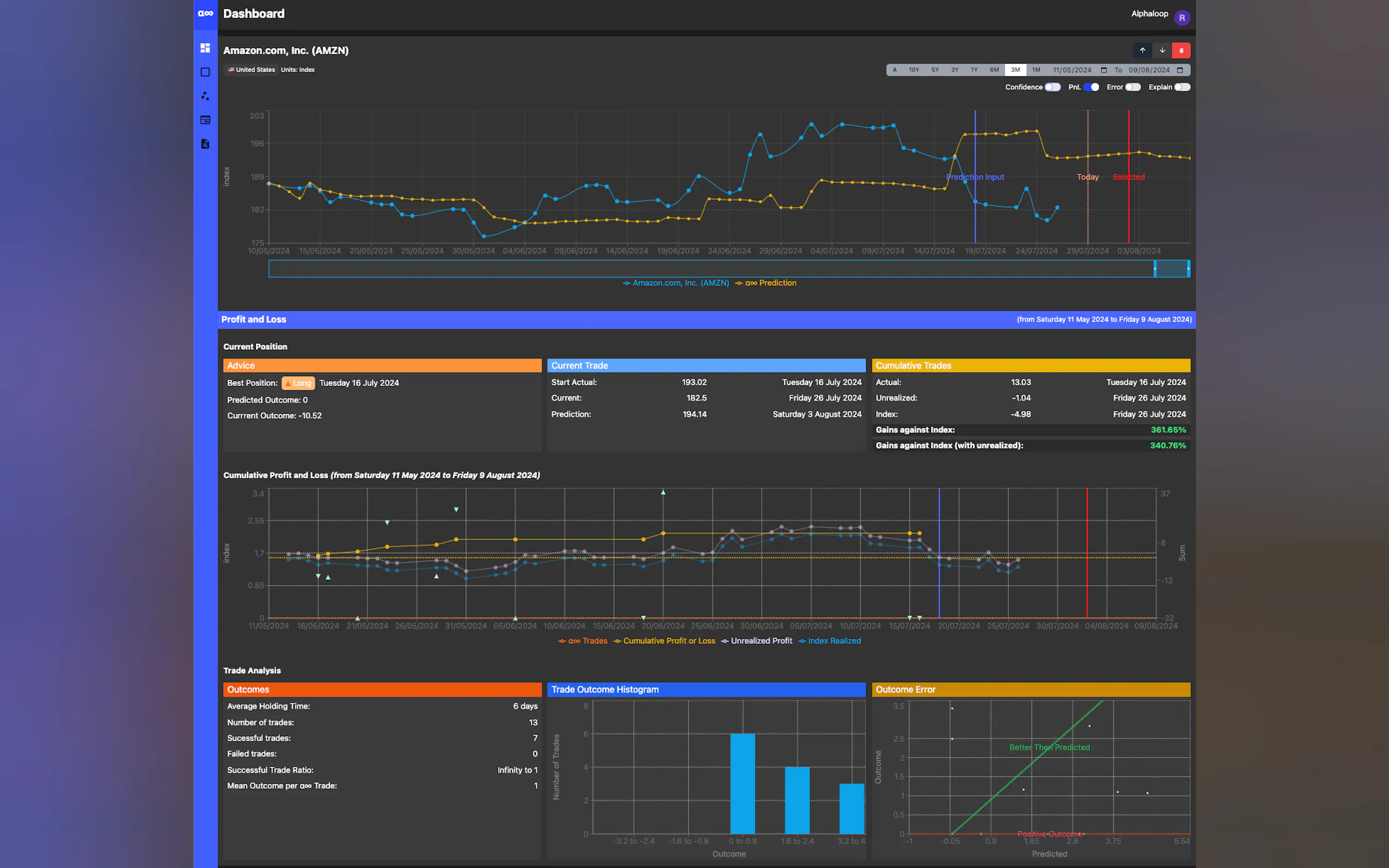Viewport: 1389px width, 868px height.
Task: Click the table layout icon in sidebar
Action: [205, 120]
